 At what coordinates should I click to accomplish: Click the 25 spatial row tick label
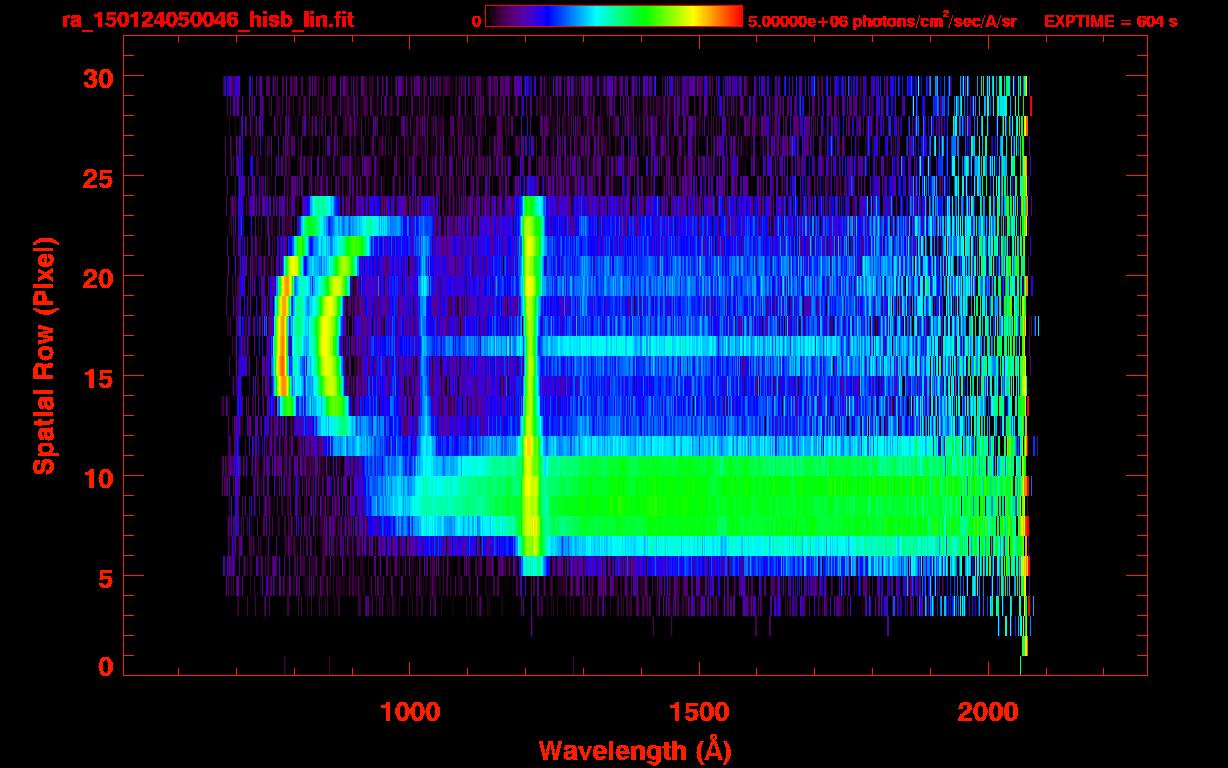coord(98,177)
